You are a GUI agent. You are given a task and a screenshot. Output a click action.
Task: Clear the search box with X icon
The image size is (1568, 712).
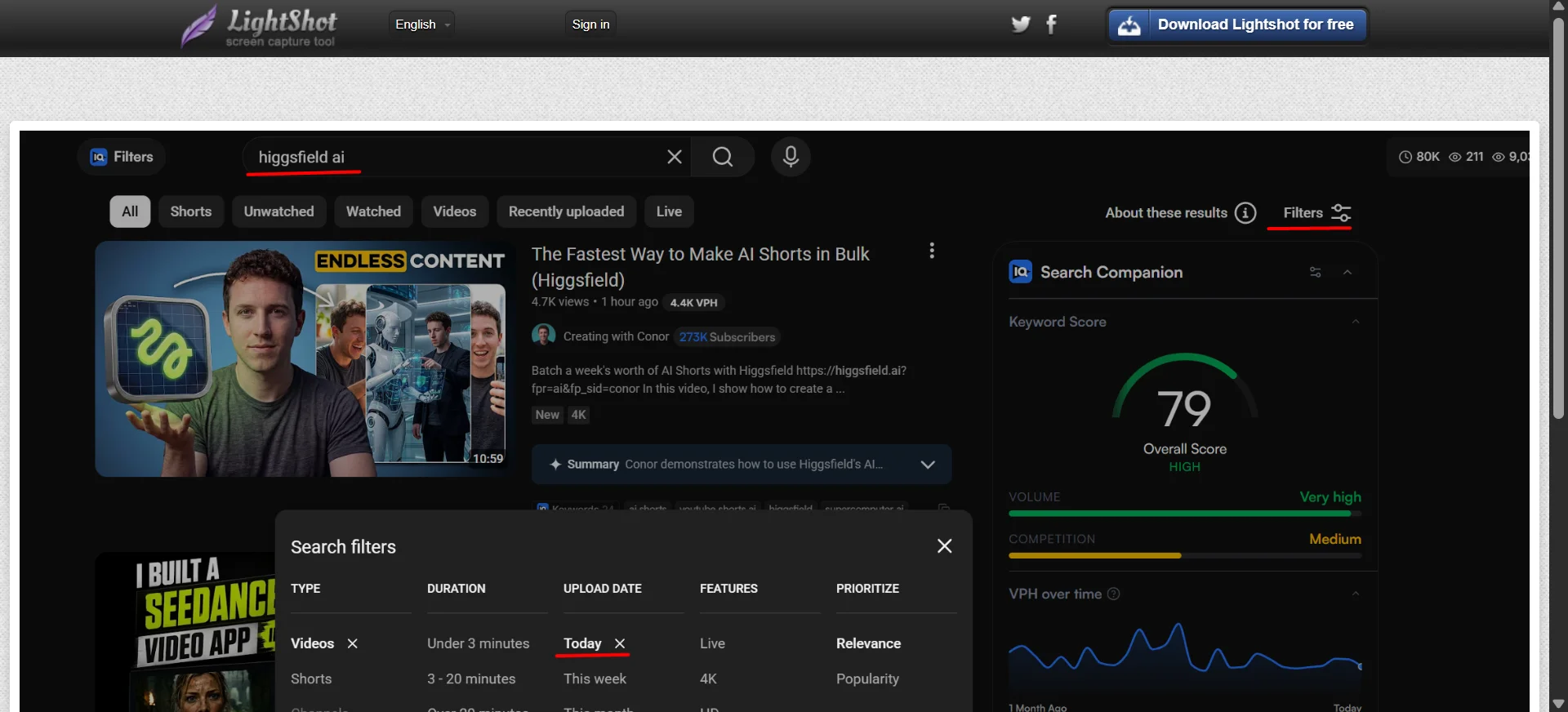coord(675,157)
